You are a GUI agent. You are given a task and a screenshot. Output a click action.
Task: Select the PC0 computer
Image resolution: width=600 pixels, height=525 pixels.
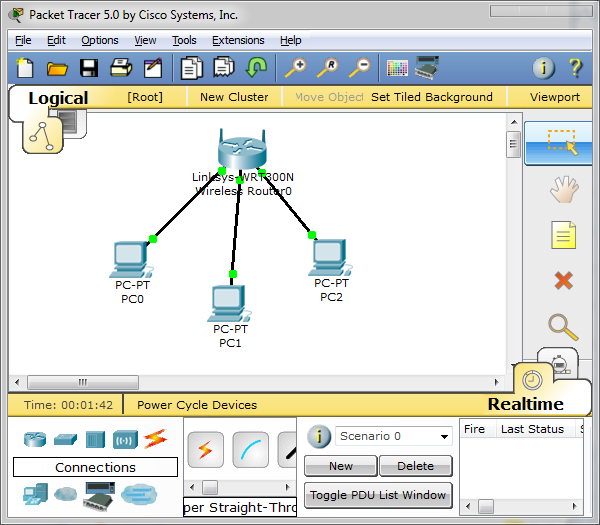pos(131,260)
